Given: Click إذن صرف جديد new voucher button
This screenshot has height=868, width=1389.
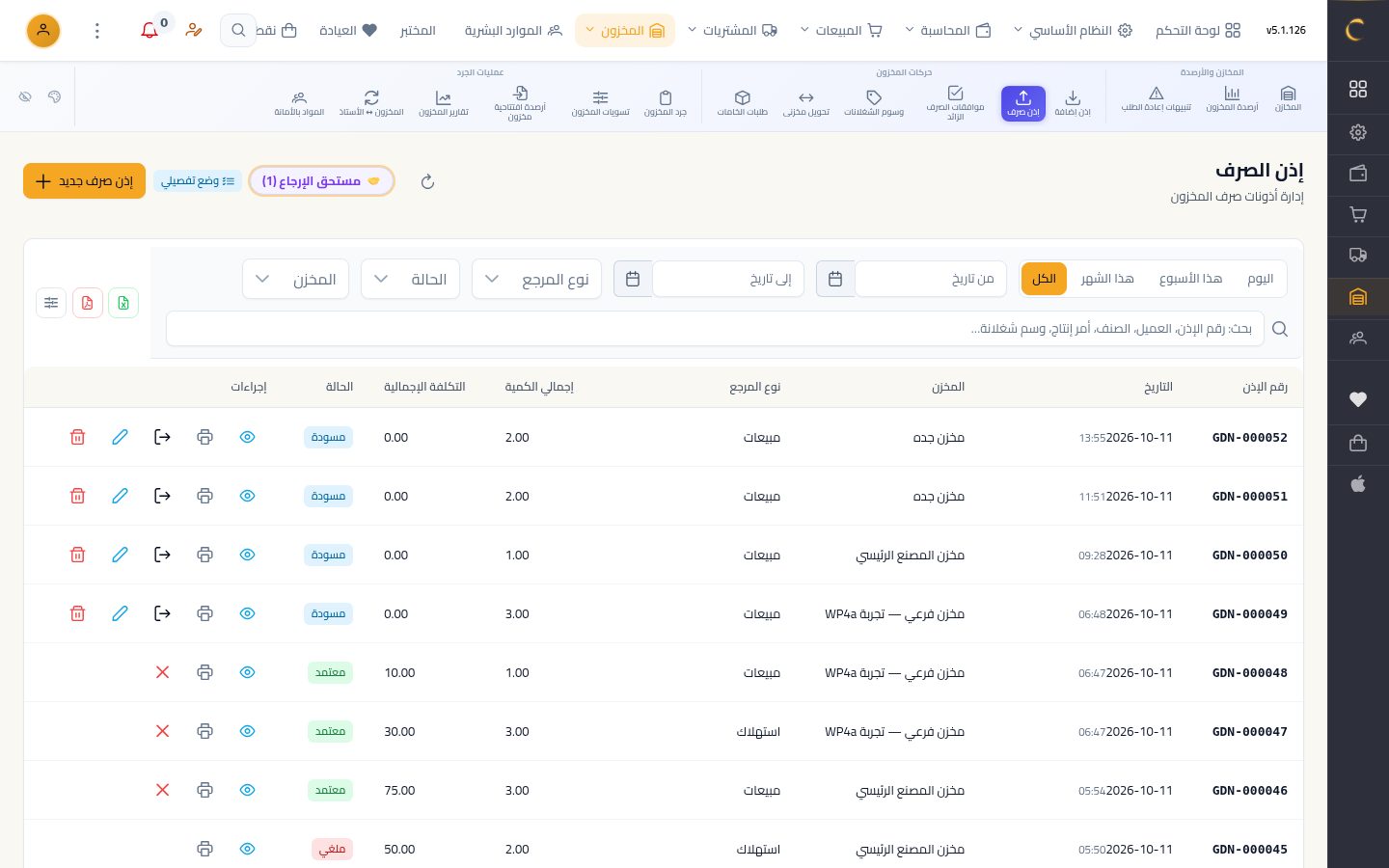Looking at the screenshot, I should click(x=84, y=181).
